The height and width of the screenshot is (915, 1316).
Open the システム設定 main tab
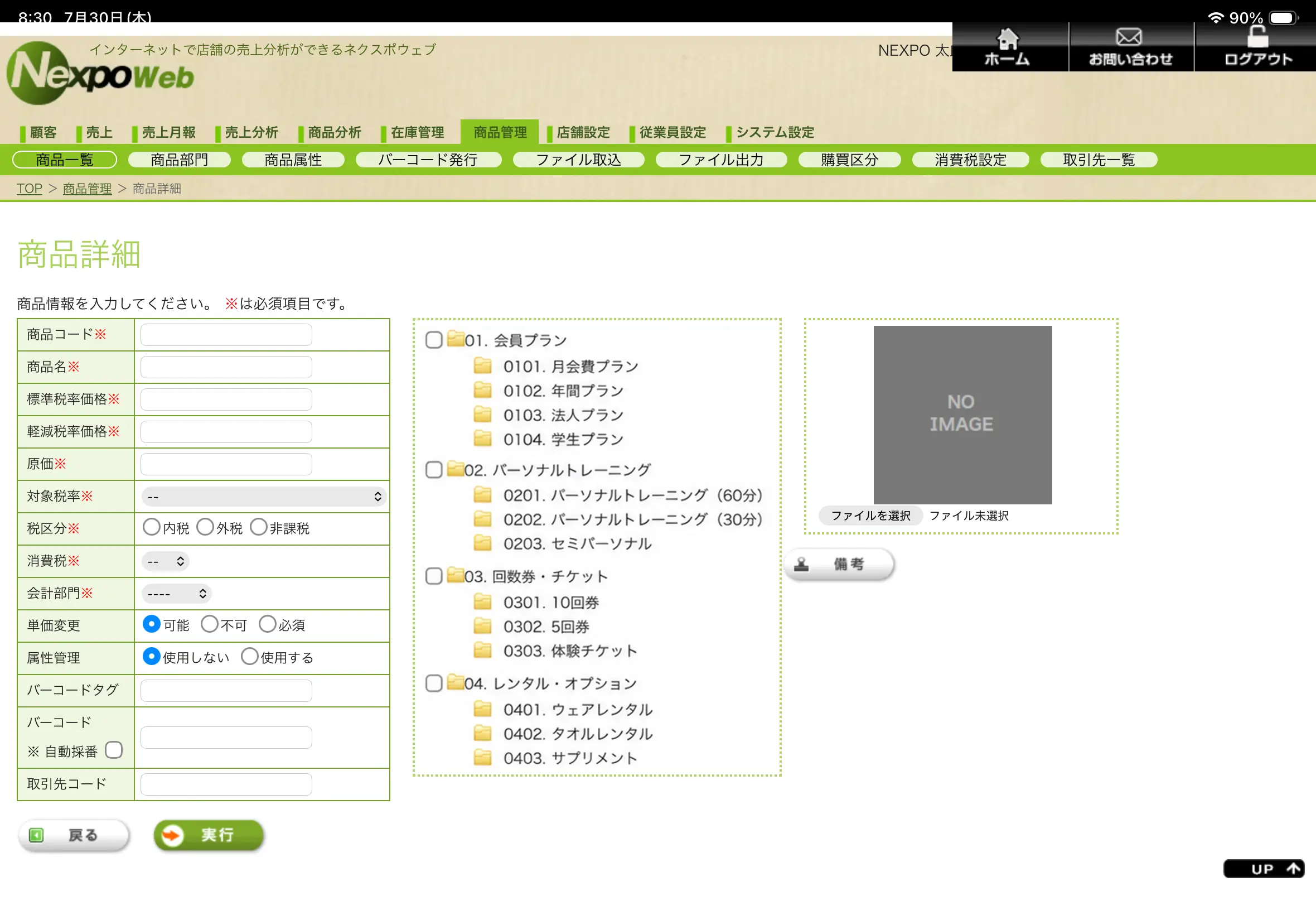770,132
